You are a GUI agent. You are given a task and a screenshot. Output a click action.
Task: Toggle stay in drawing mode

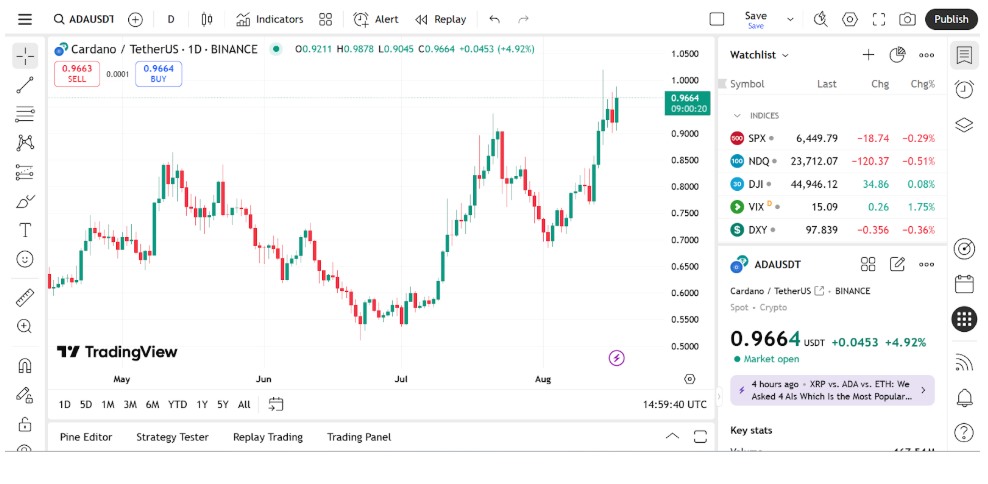tap(25, 395)
